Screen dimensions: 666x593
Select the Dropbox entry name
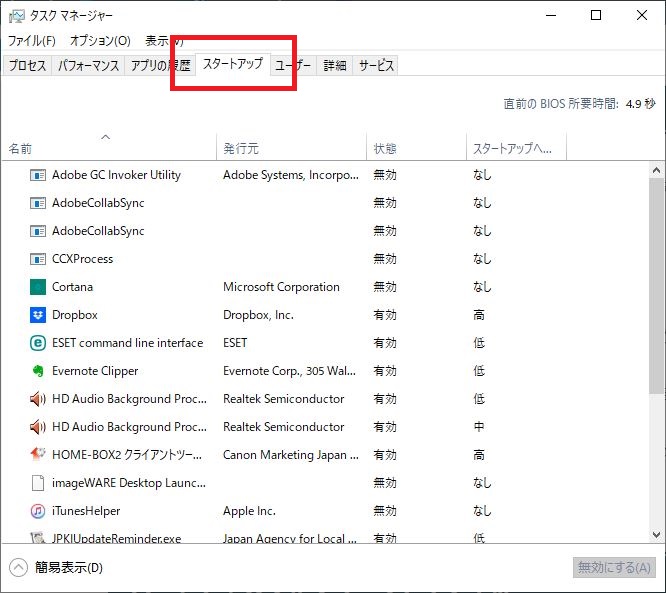[x=75, y=315]
